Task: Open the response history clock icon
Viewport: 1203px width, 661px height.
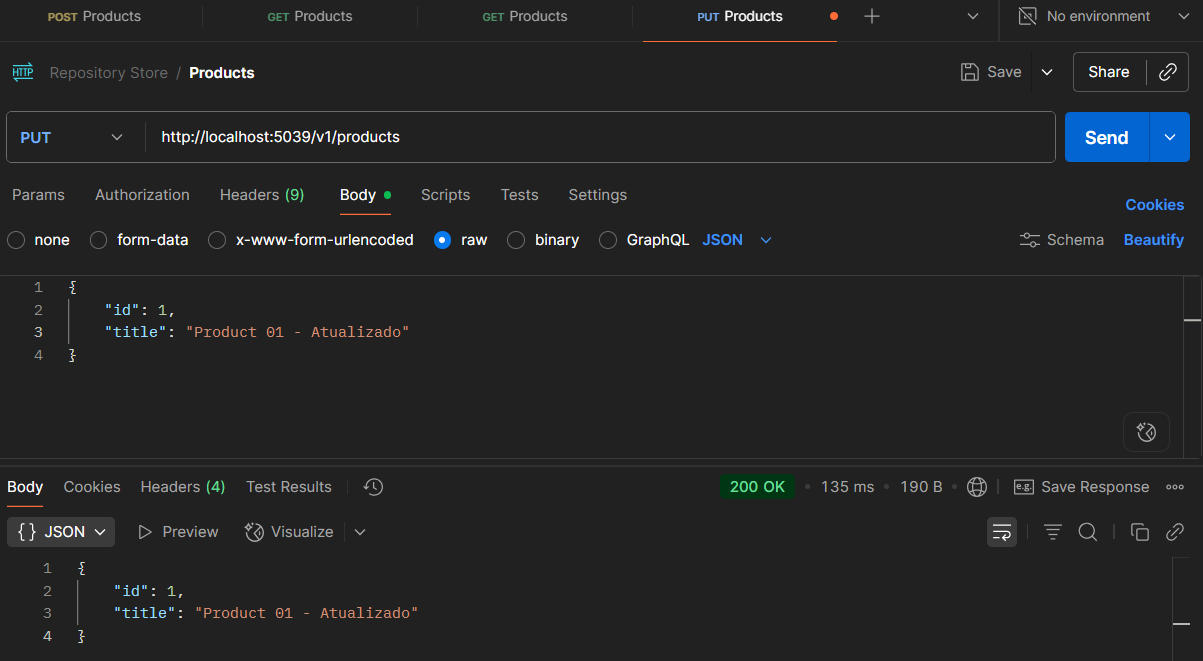Action: point(373,487)
